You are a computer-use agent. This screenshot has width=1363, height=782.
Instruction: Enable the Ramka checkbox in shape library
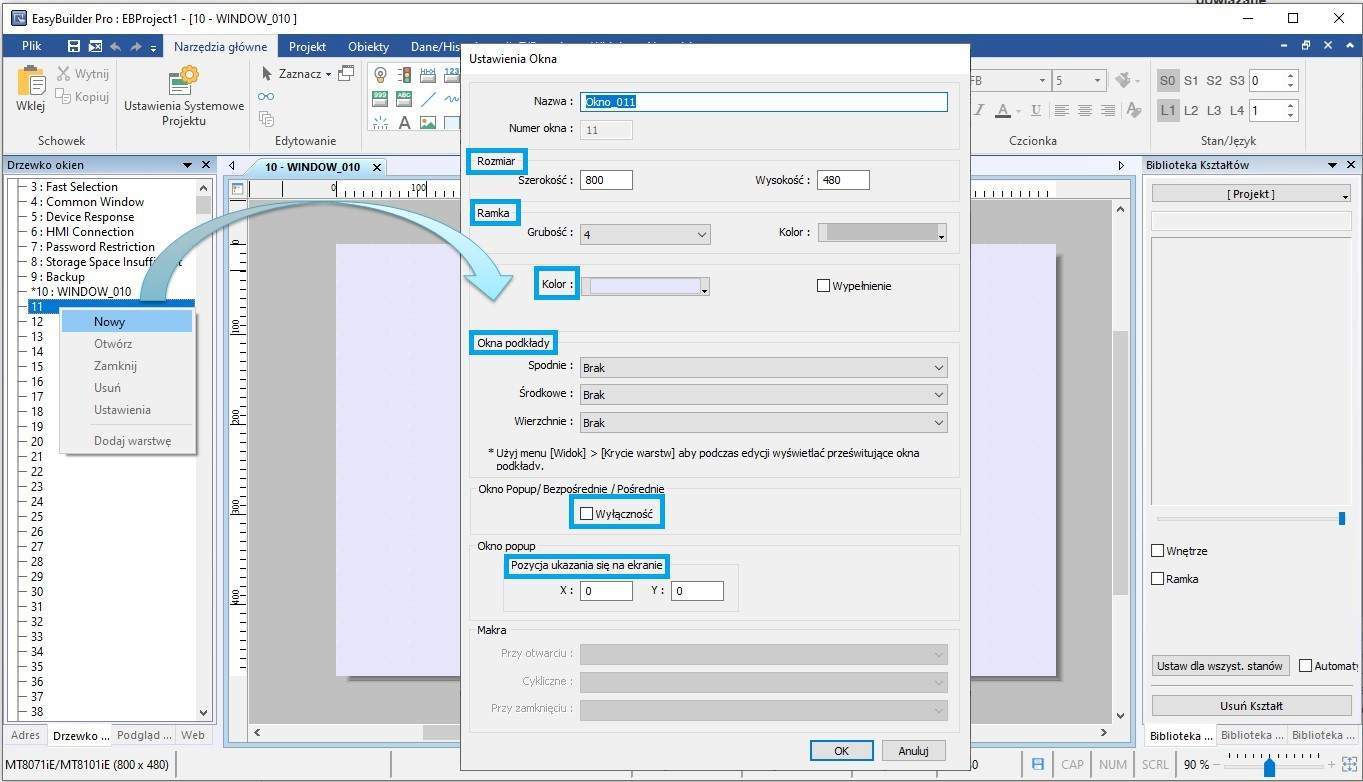(1157, 579)
